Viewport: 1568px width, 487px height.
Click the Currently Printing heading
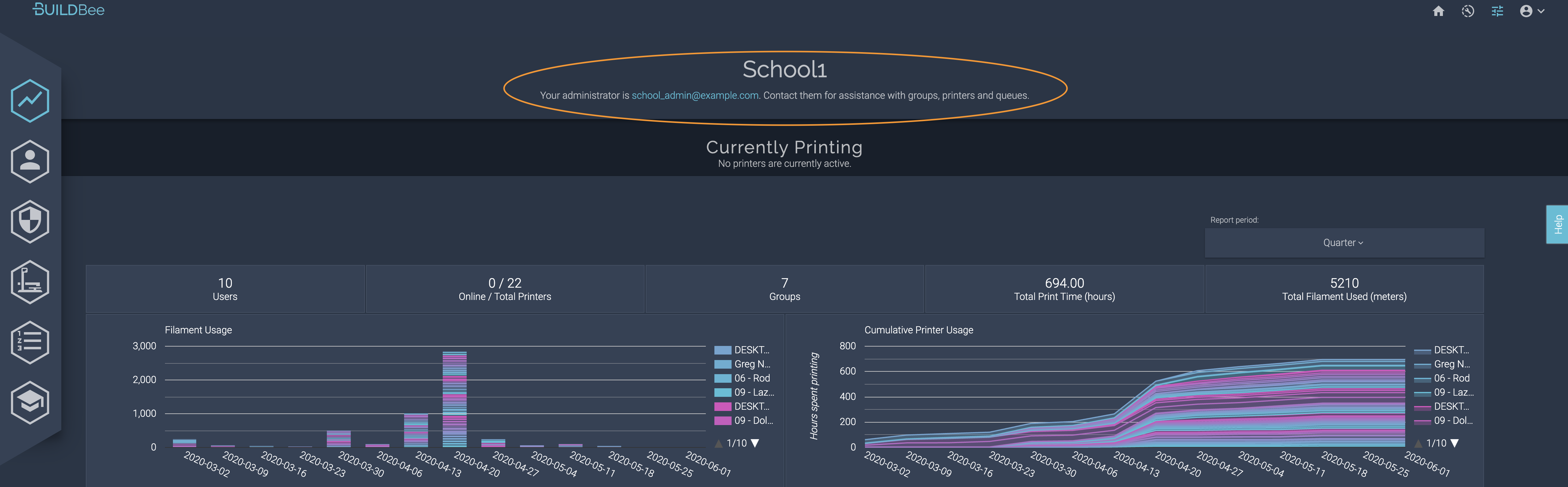(x=784, y=147)
